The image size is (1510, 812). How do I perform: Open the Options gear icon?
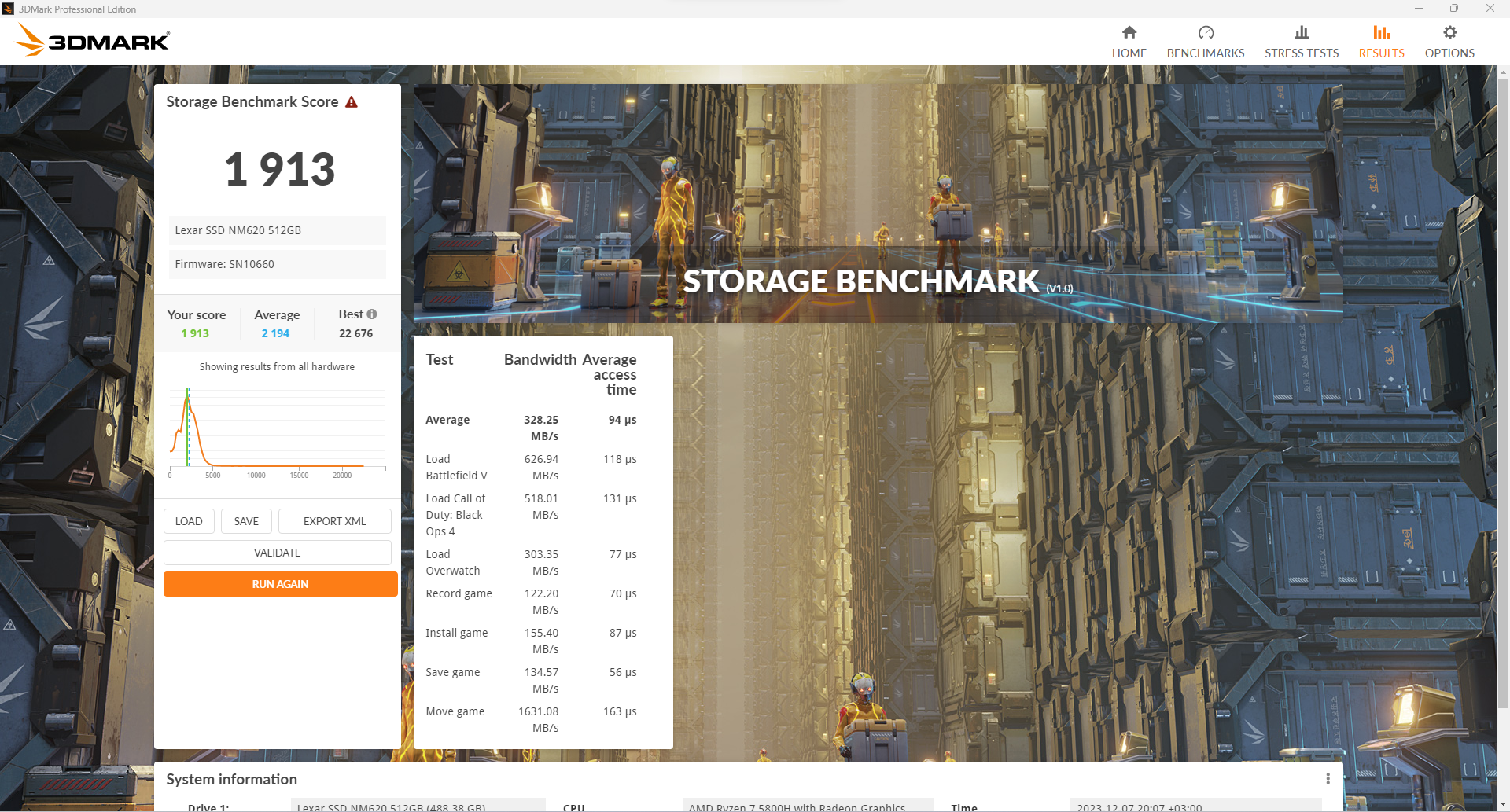point(1449,32)
